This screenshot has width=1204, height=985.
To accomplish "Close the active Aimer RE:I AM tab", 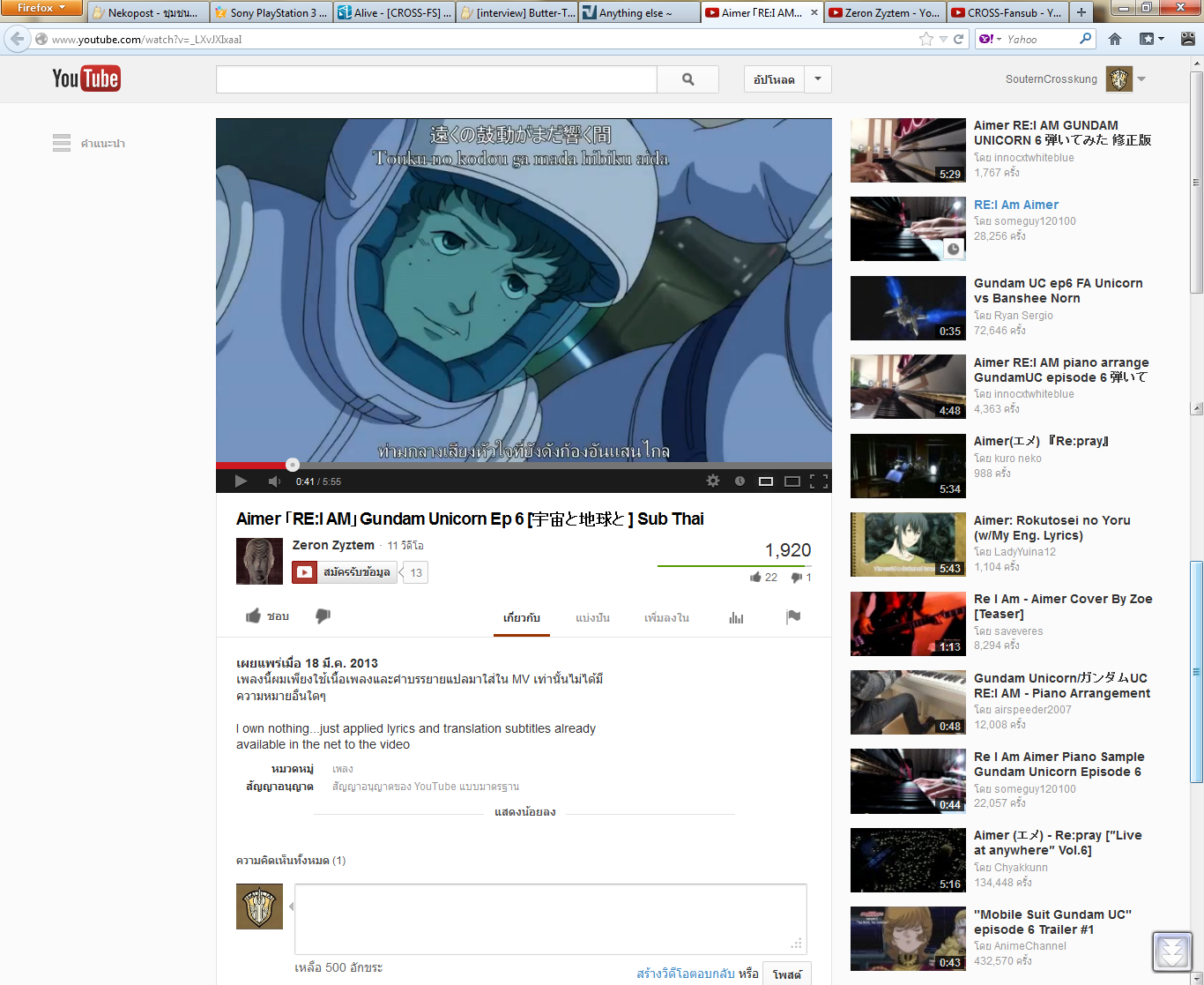I will [x=814, y=12].
